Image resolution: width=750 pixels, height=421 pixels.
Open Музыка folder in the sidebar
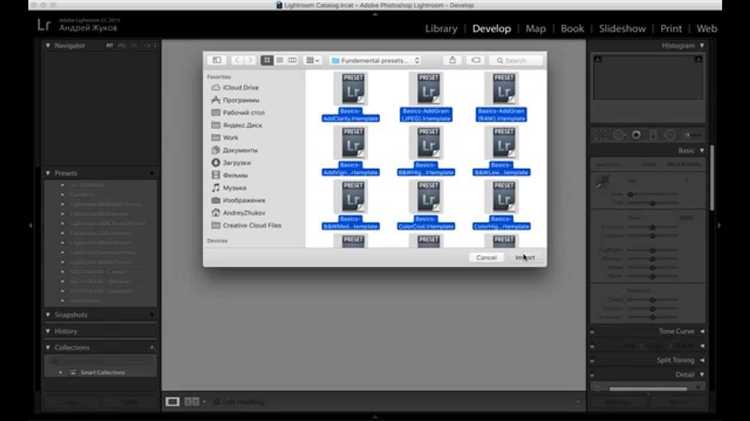click(x=229, y=188)
